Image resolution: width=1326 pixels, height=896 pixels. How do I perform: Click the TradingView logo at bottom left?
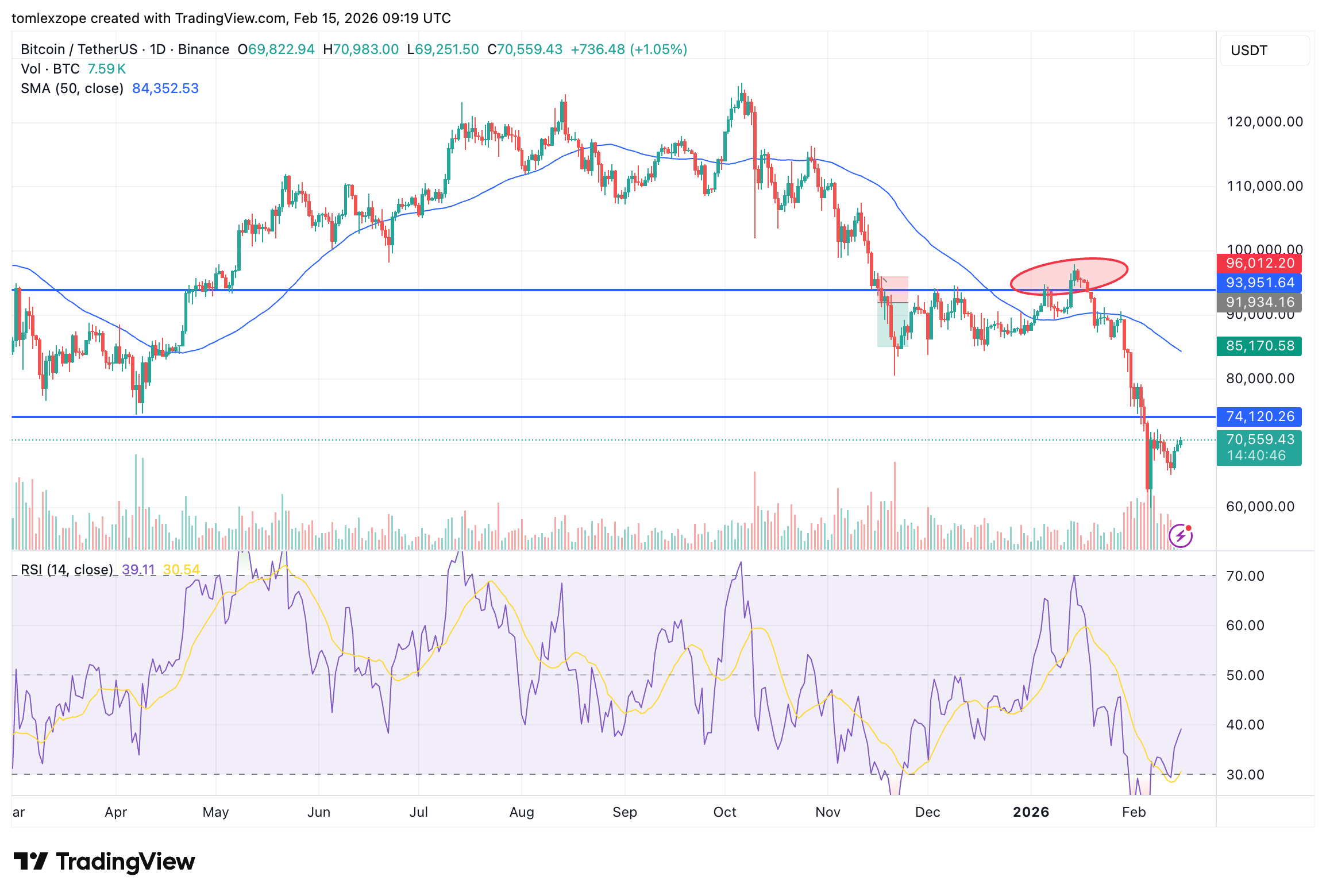(104, 862)
